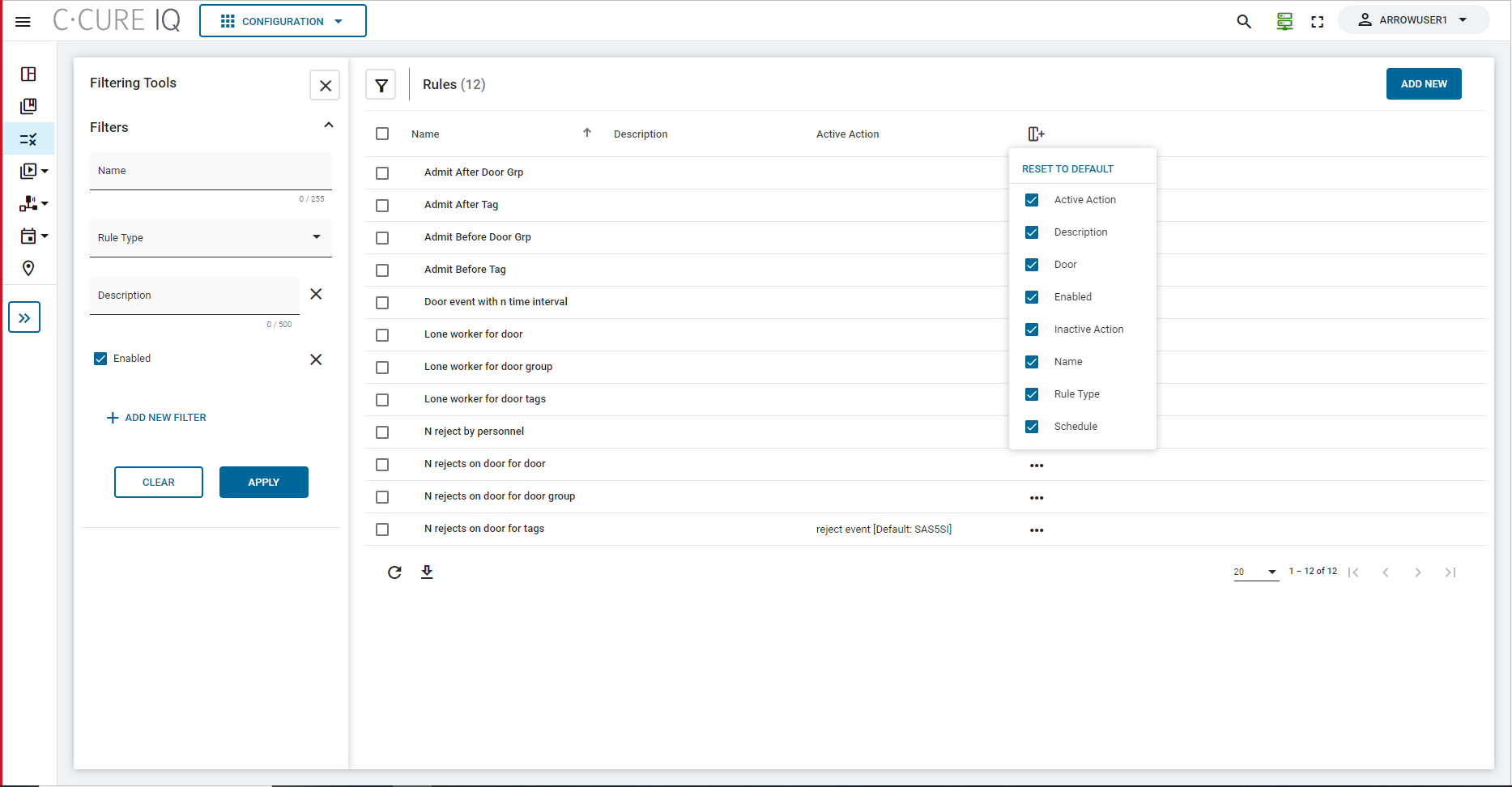This screenshot has height=787, width=1512.
Task: Click the filter funnel icon
Action: tap(381, 85)
